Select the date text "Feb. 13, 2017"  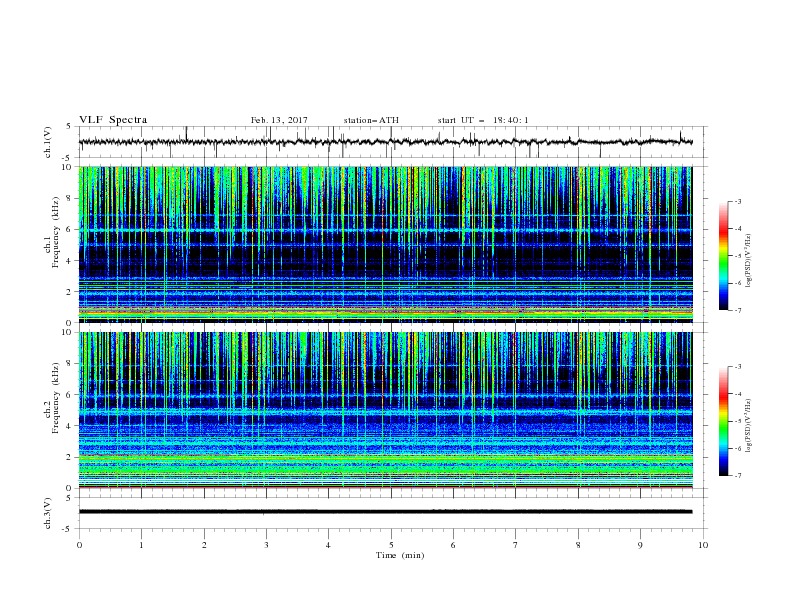pyautogui.click(x=279, y=120)
